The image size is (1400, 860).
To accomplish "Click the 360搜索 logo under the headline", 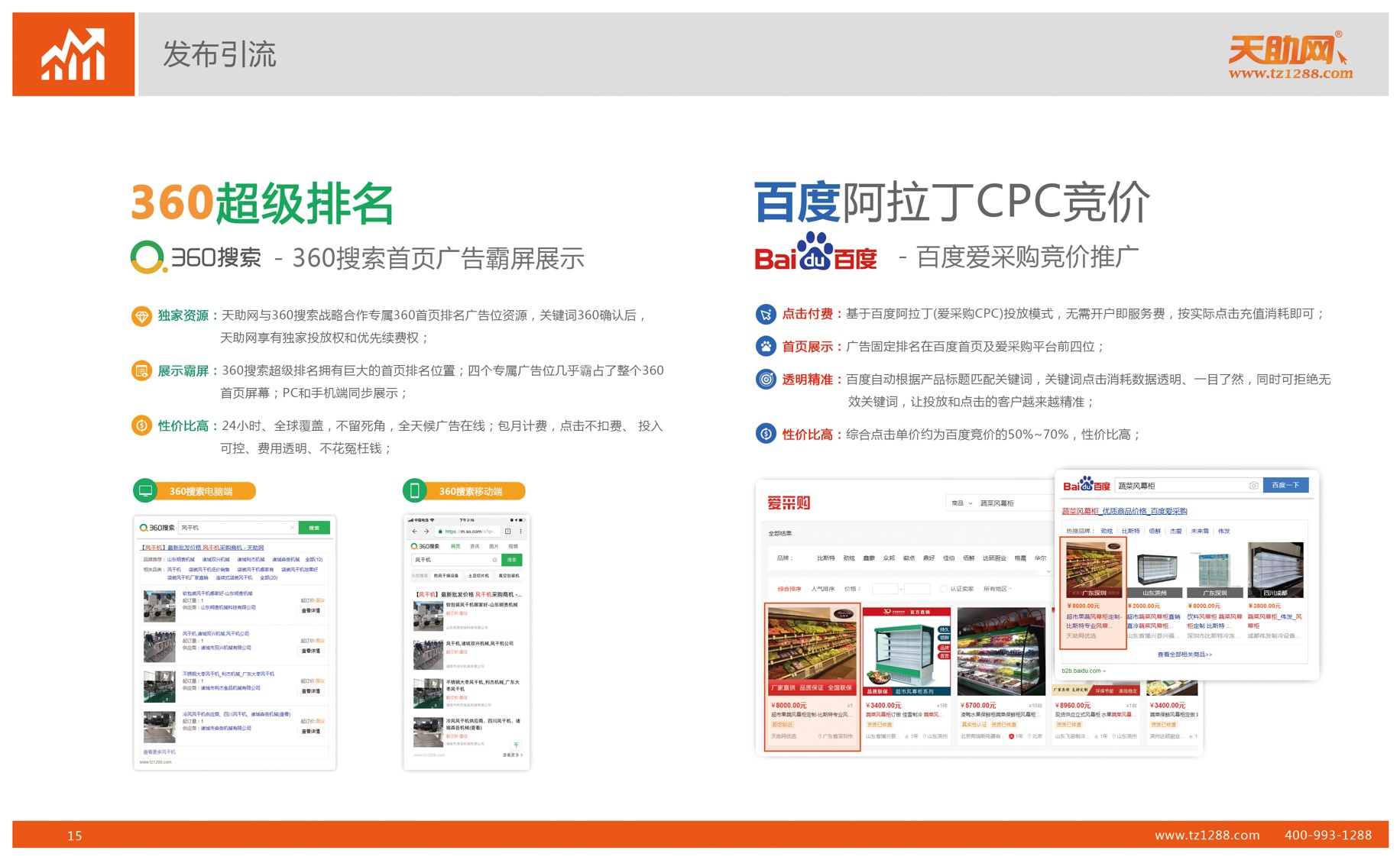I will pyautogui.click(x=196, y=257).
